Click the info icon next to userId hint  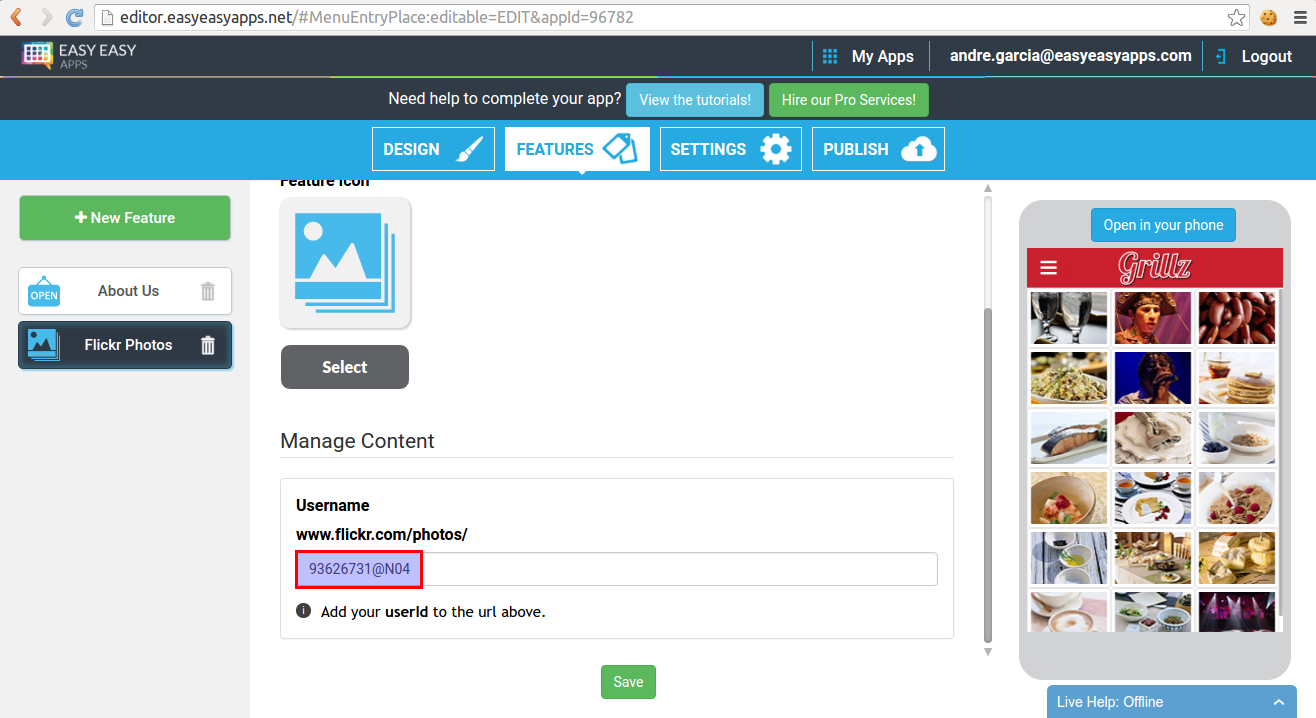tap(303, 611)
